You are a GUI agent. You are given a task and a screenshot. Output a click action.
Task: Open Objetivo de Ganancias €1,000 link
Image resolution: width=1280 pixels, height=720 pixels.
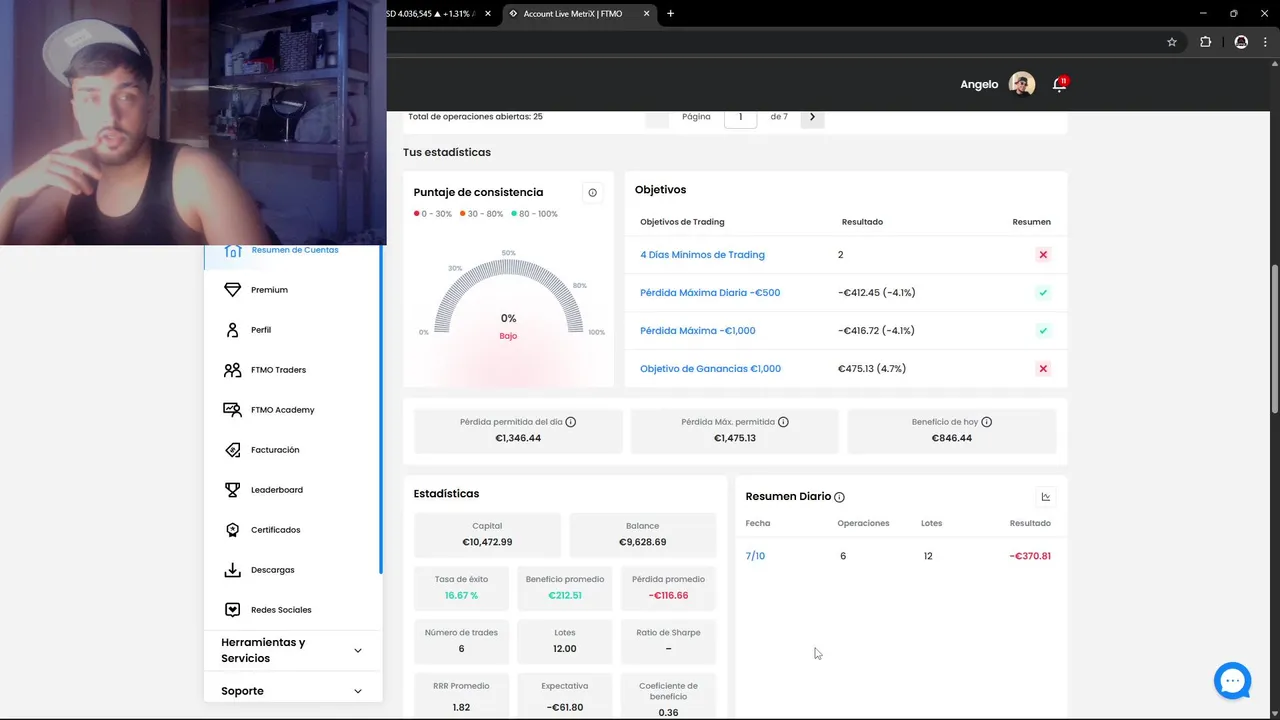tap(710, 369)
